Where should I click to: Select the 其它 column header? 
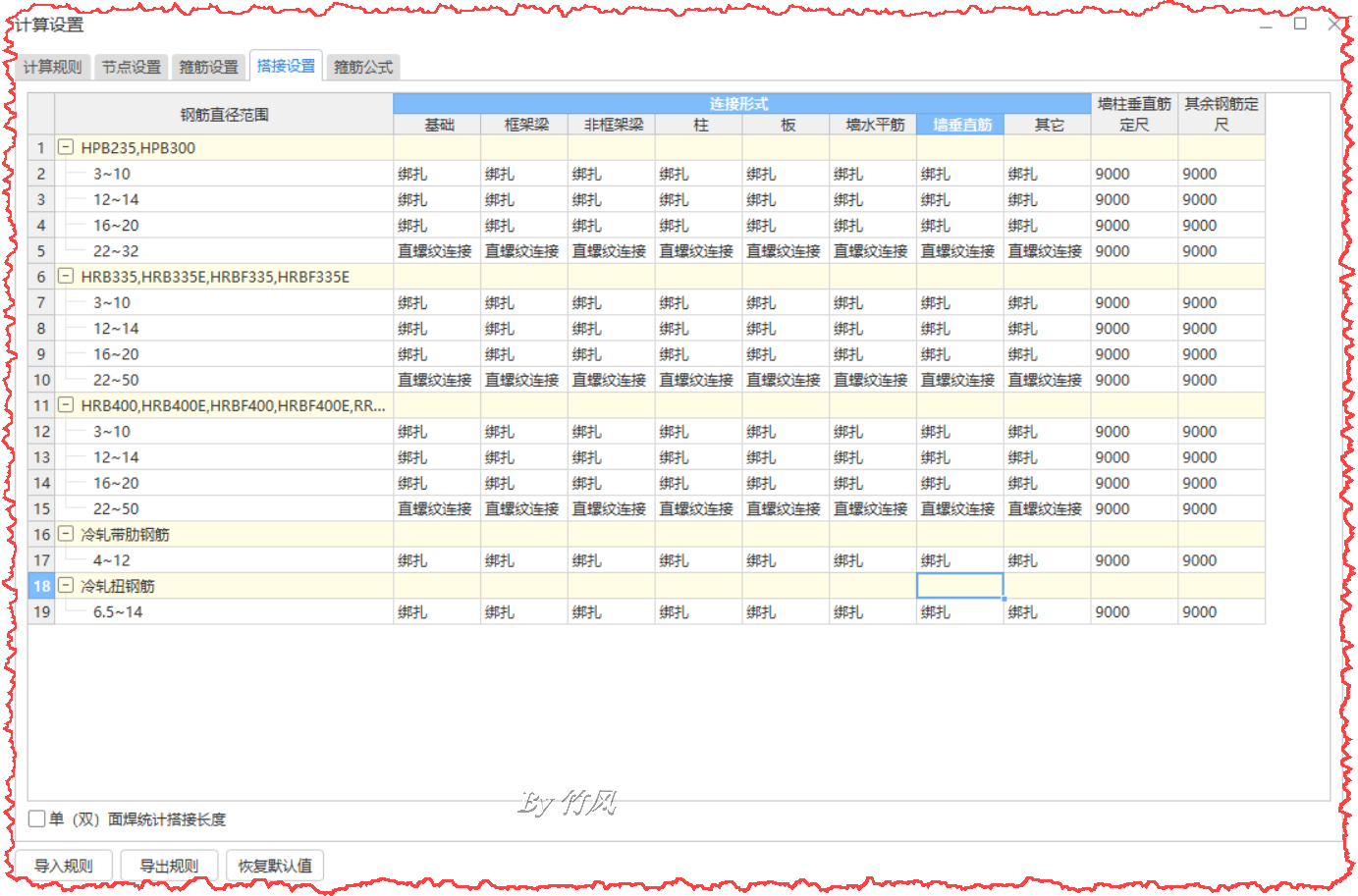coord(1048,125)
